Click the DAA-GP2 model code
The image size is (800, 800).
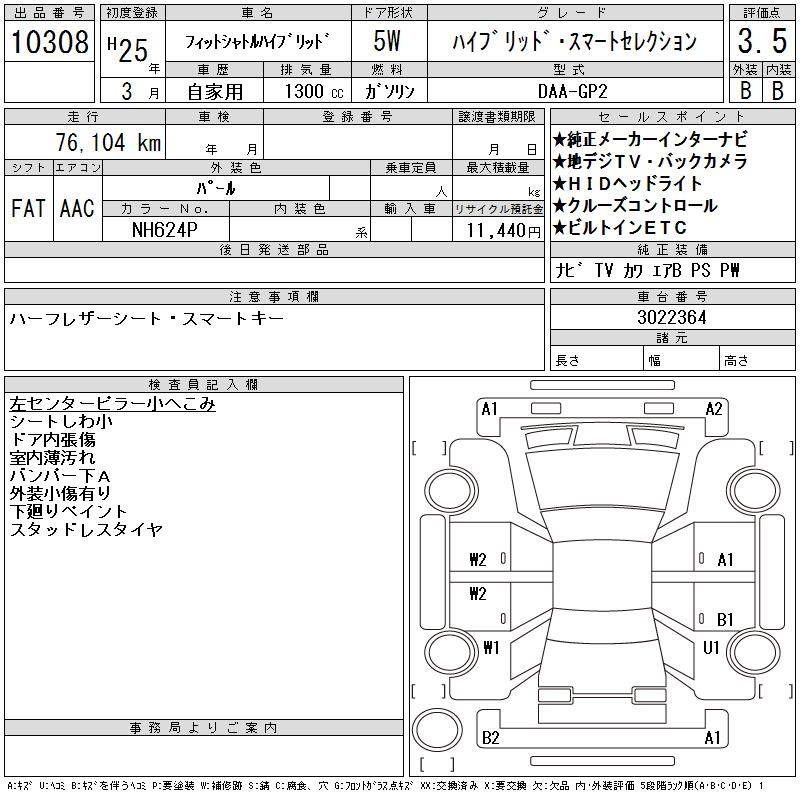pos(572,91)
